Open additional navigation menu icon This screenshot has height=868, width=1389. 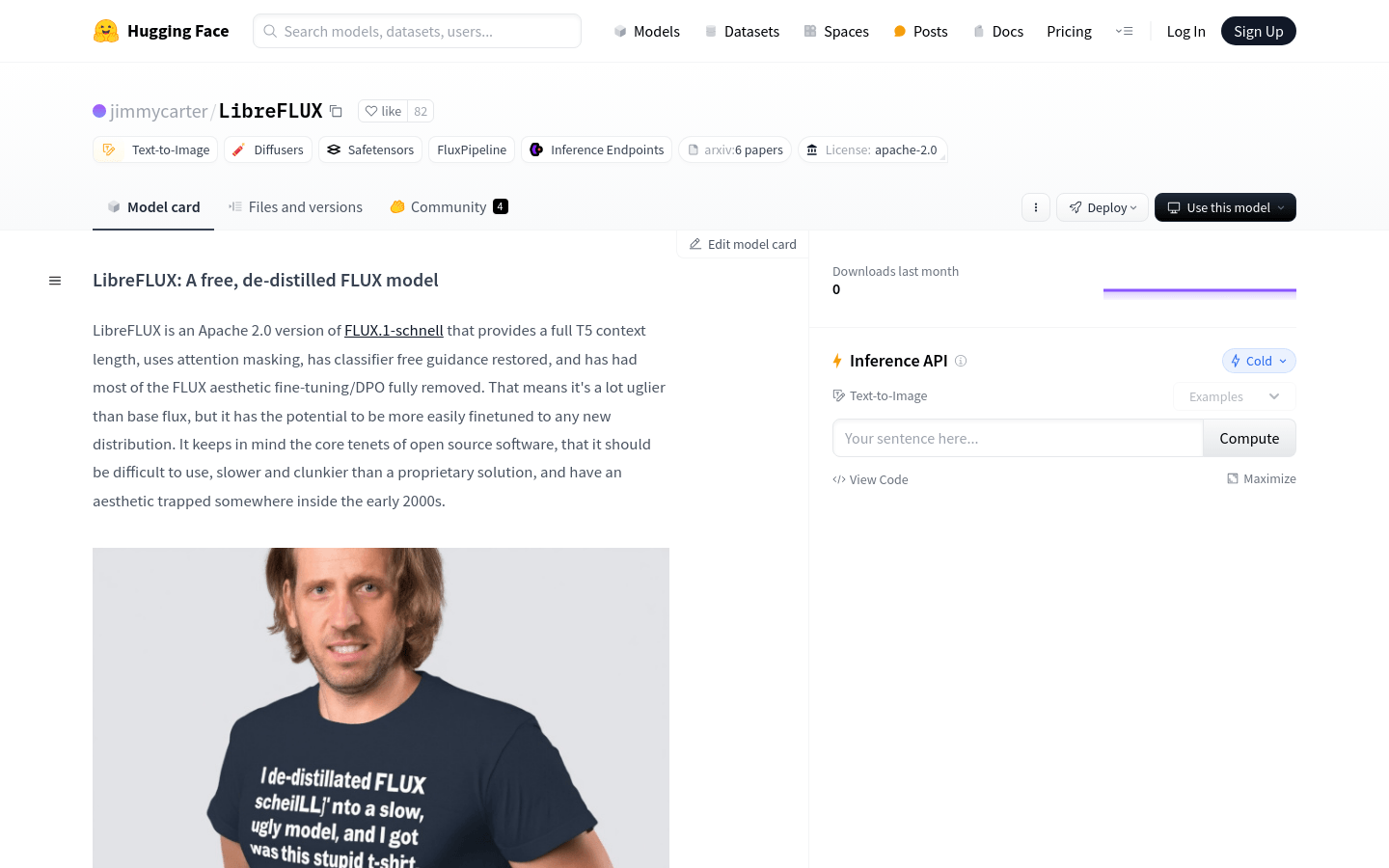click(1125, 31)
